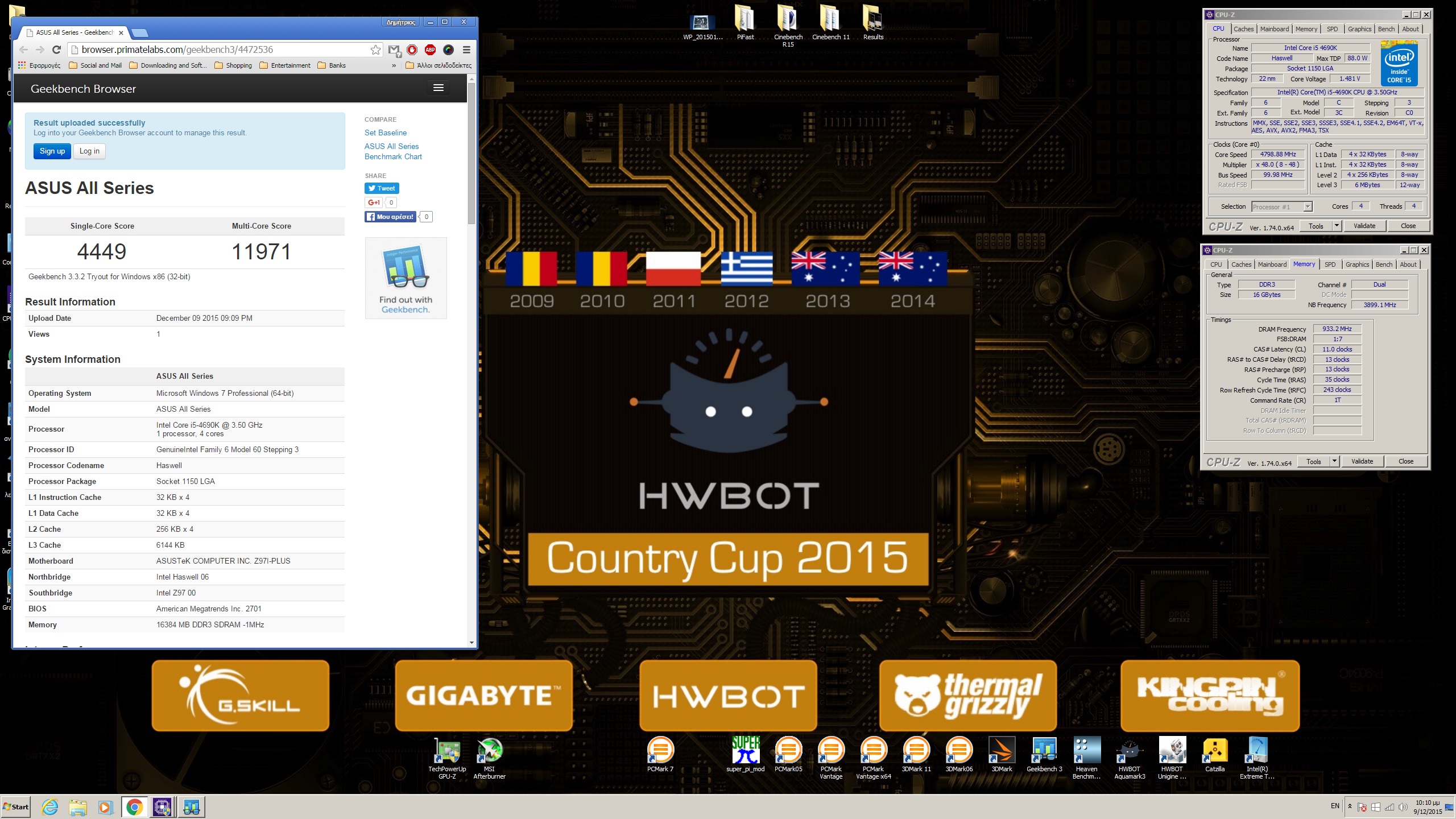
Task: Reload the Geekbench page in Chrome
Action: 56,50
